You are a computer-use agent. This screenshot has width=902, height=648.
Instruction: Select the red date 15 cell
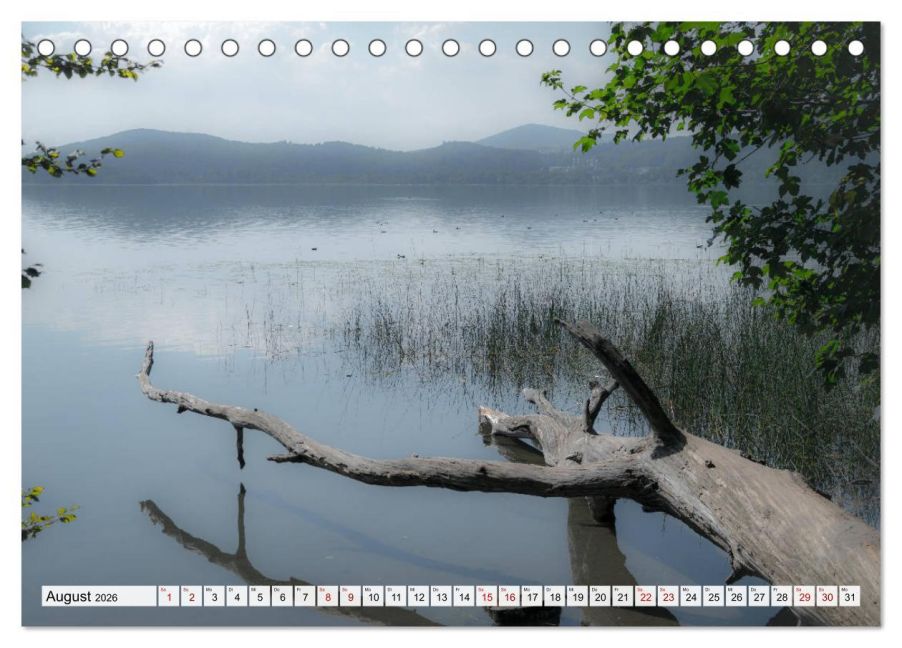[486, 597]
